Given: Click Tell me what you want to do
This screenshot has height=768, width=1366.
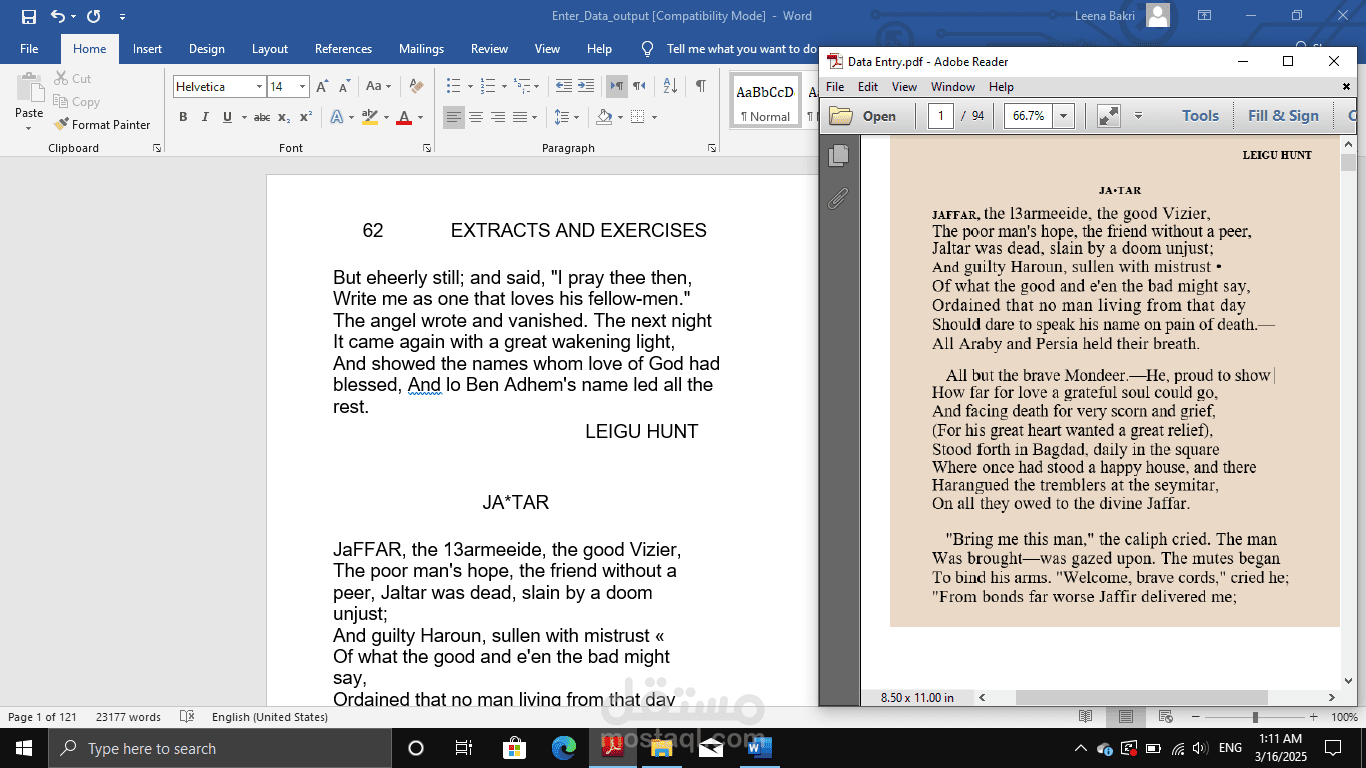Looking at the screenshot, I should (x=741, y=49).
